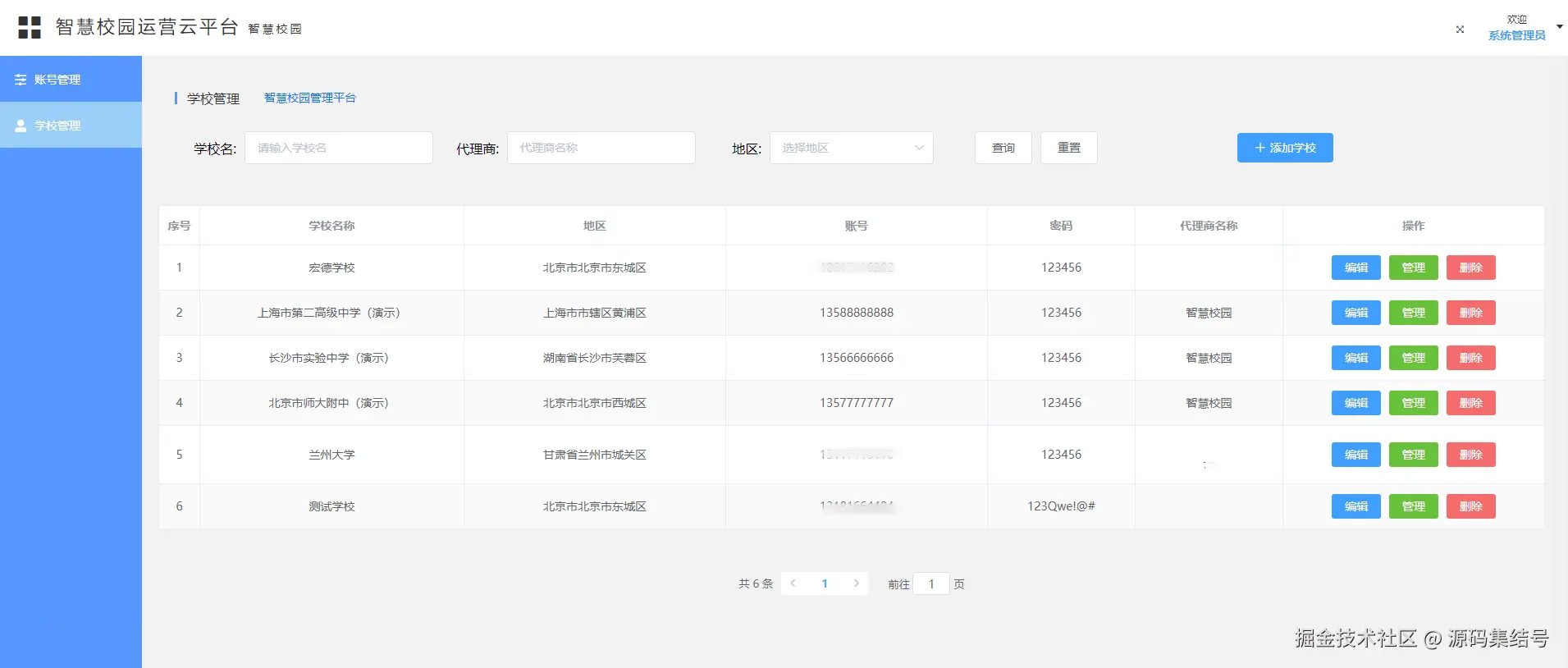Open the user menu caret next to 系统管理员
The height and width of the screenshot is (668, 1568).
[x=1560, y=26]
